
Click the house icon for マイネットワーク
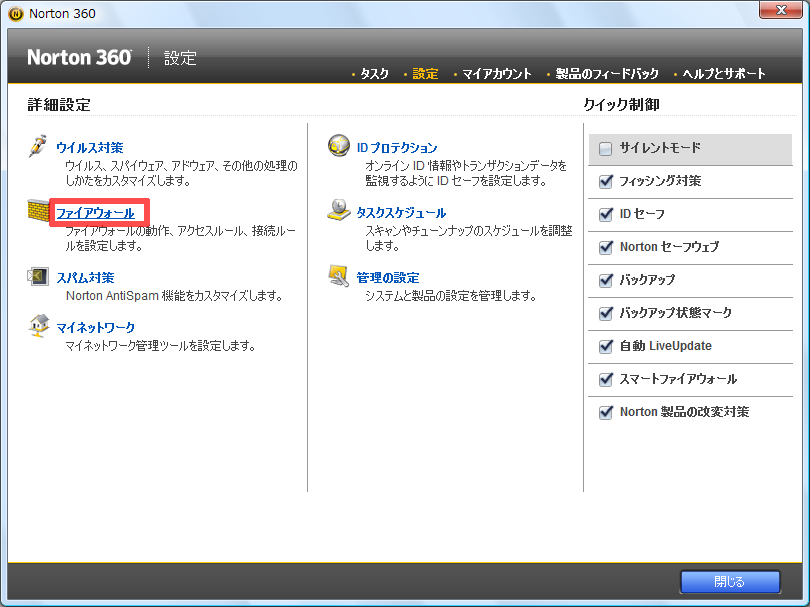pyautogui.click(x=38, y=326)
